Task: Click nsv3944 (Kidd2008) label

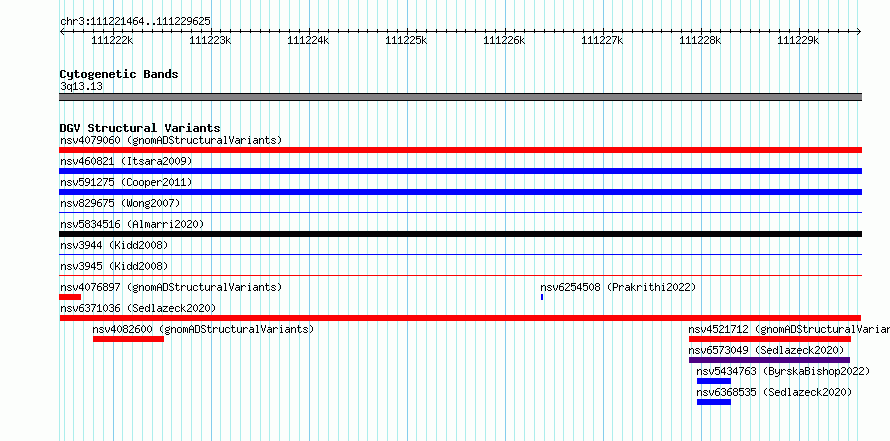Action: click(114, 245)
